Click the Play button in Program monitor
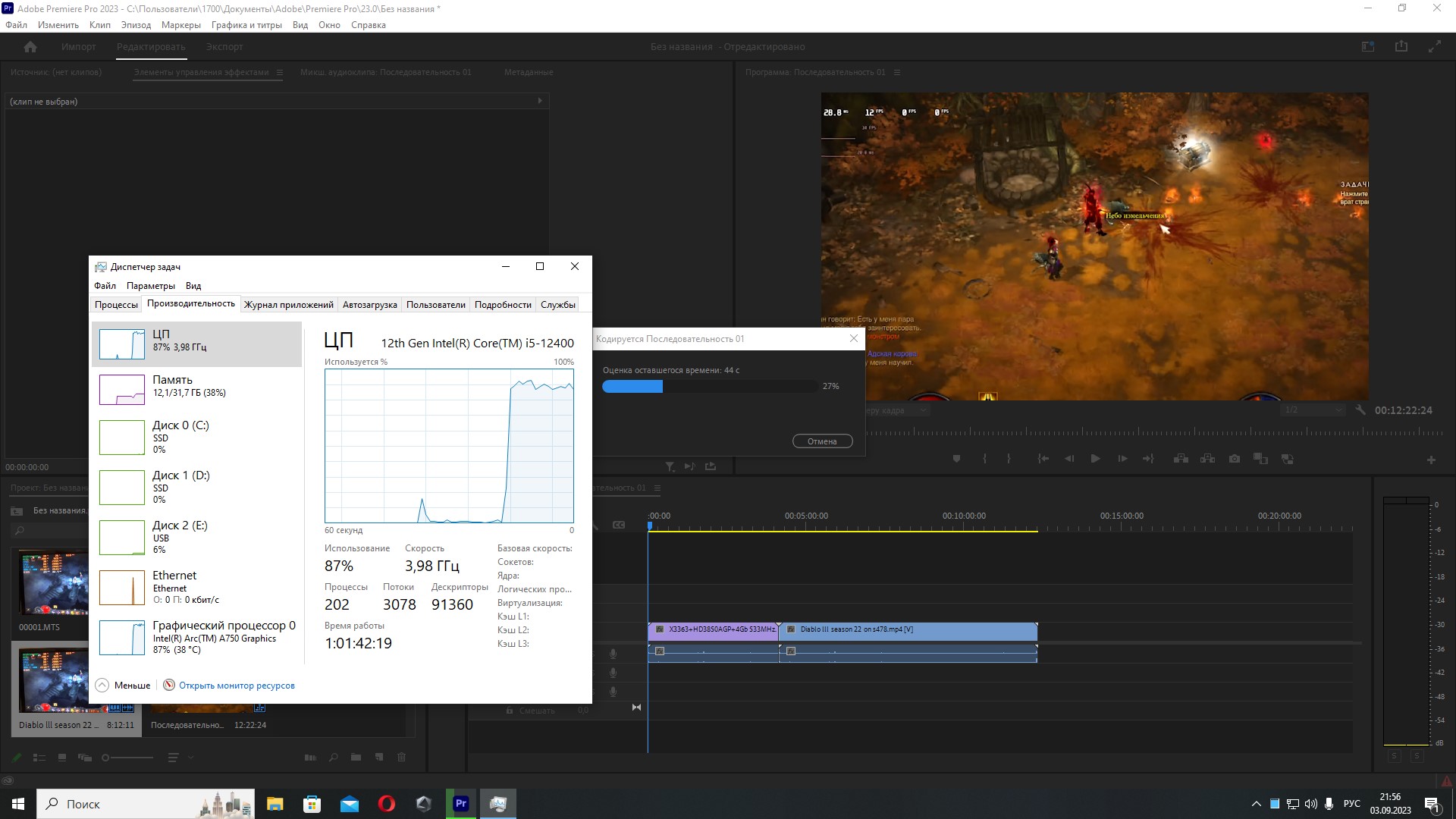This screenshot has height=819, width=1456. [x=1095, y=459]
